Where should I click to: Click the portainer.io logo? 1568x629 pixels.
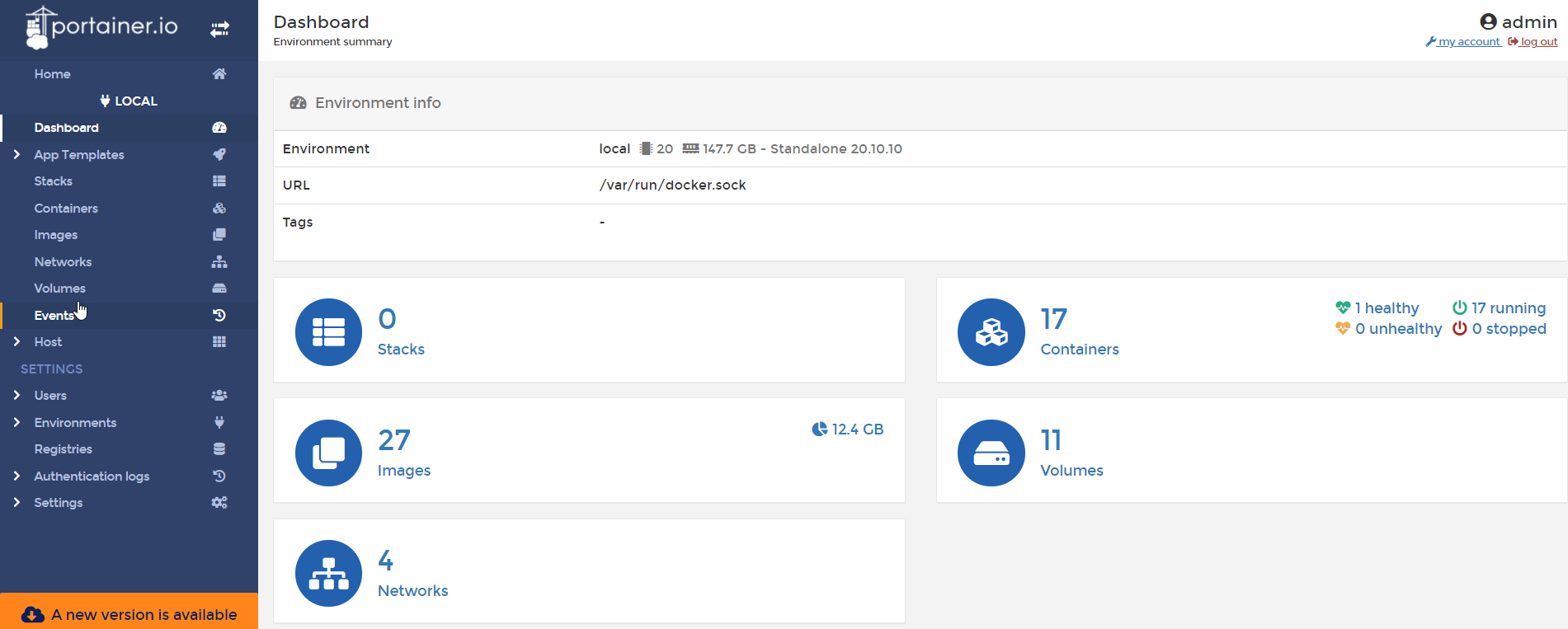(x=102, y=27)
